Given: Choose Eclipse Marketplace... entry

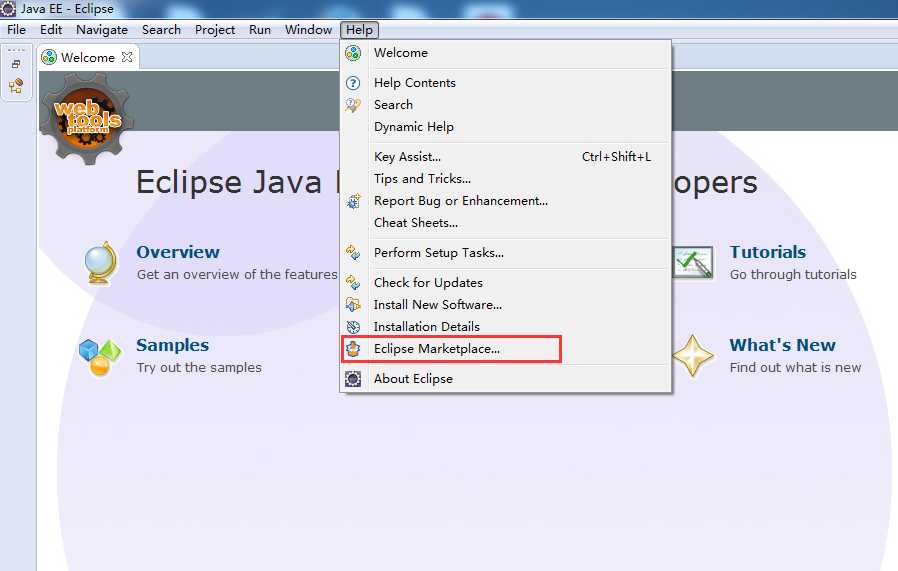Looking at the screenshot, I should [505, 349].
